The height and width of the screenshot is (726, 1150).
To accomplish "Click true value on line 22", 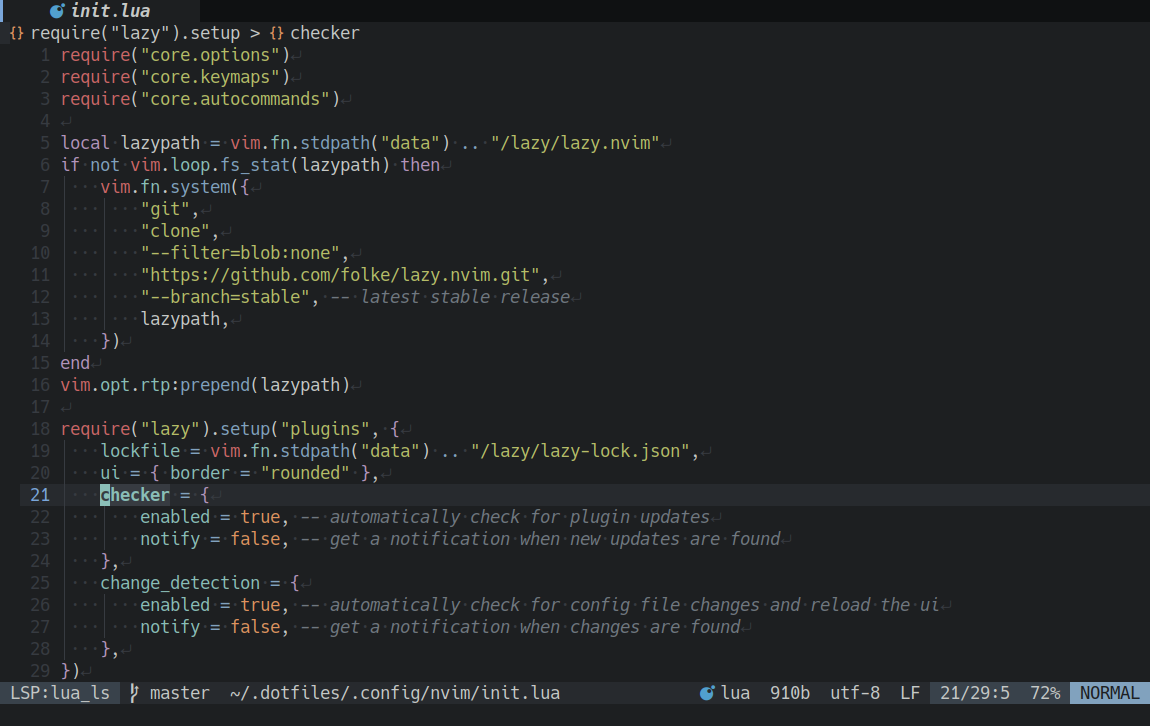I will click(260, 517).
